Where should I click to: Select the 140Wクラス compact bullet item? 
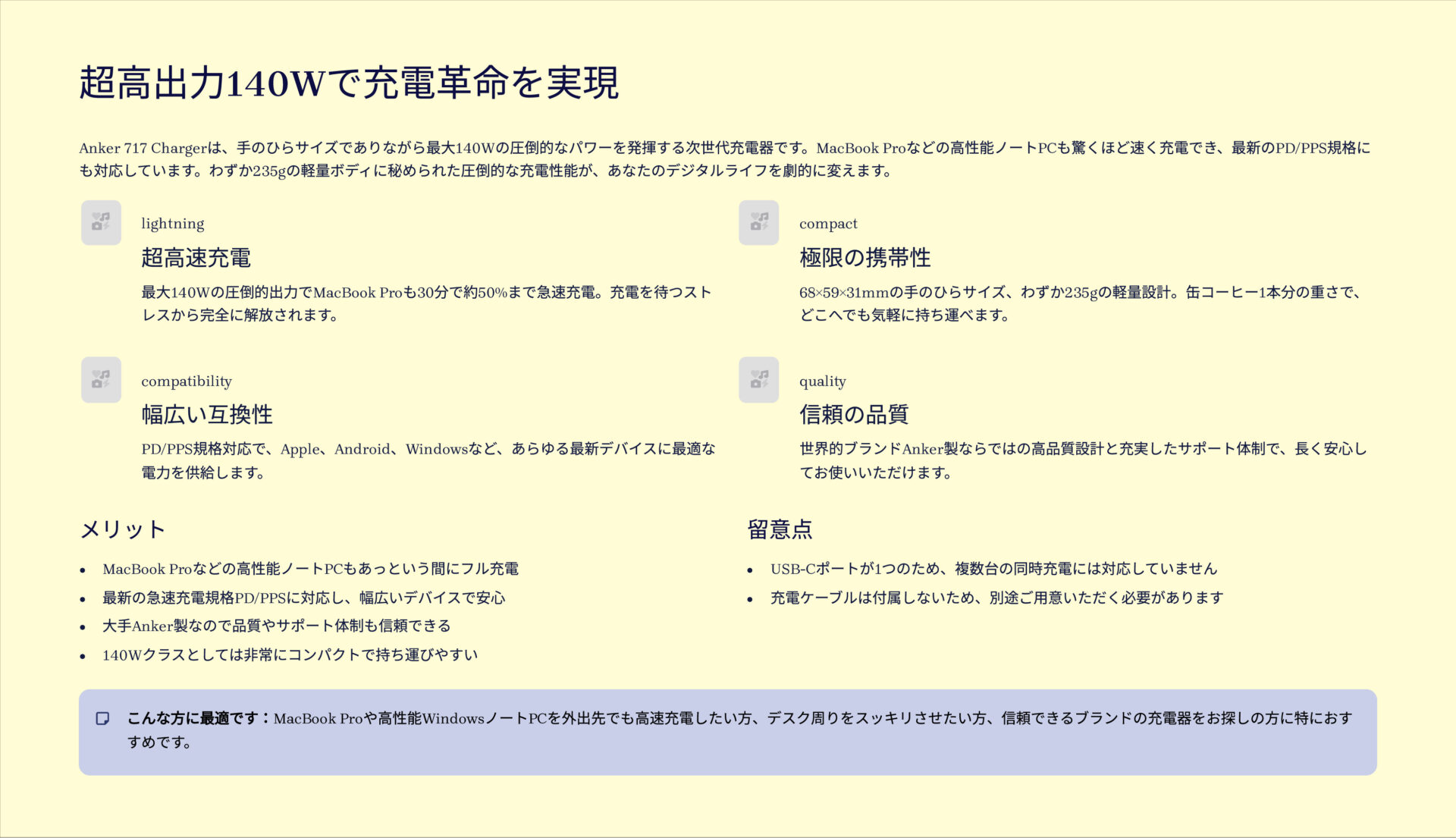pyautogui.click(x=290, y=654)
